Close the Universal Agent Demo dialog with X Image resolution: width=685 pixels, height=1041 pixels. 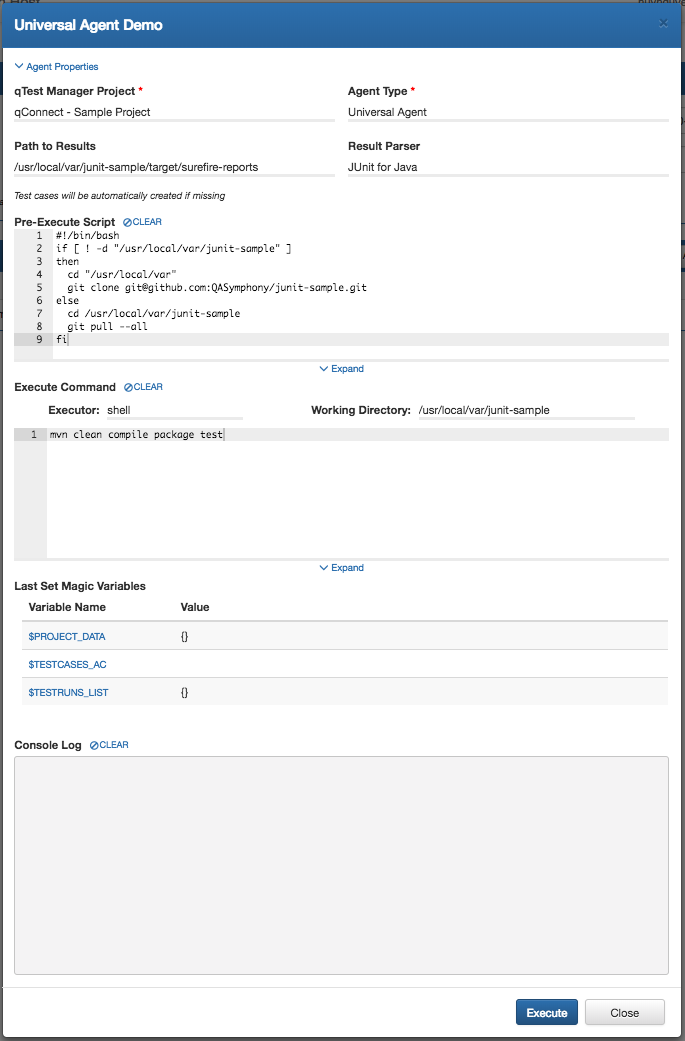[x=663, y=23]
